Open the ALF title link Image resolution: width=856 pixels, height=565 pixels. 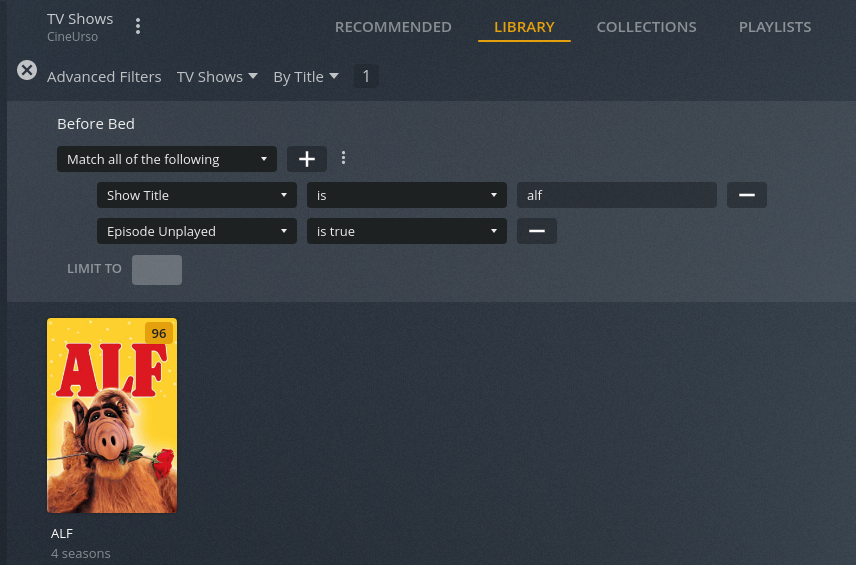pos(62,533)
